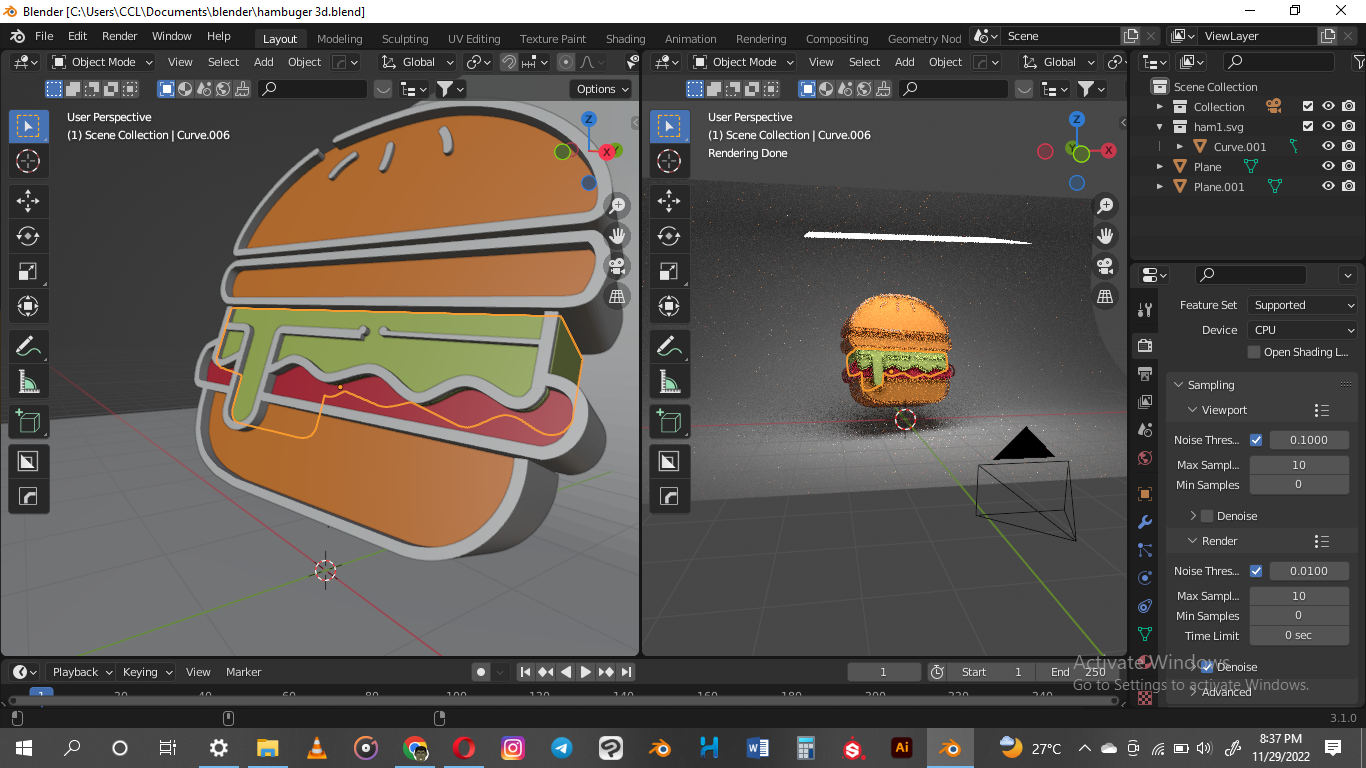Play the animation forward in the timeline
1366x768 pixels.
point(586,672)
